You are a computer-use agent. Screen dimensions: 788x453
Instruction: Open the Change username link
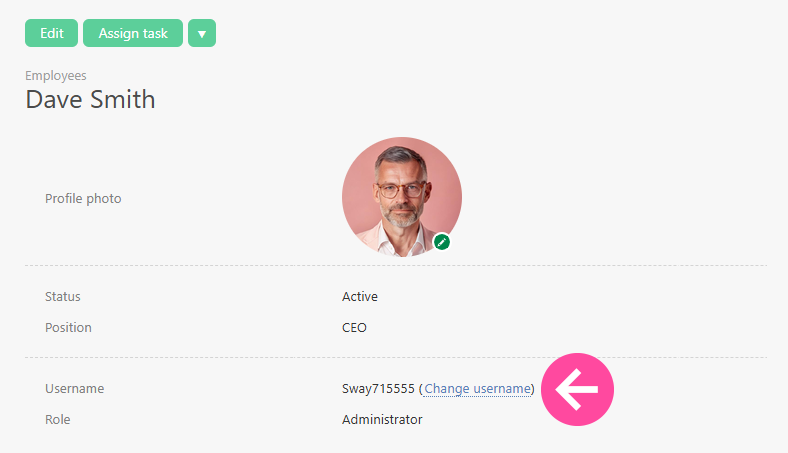tap(477, 389)
